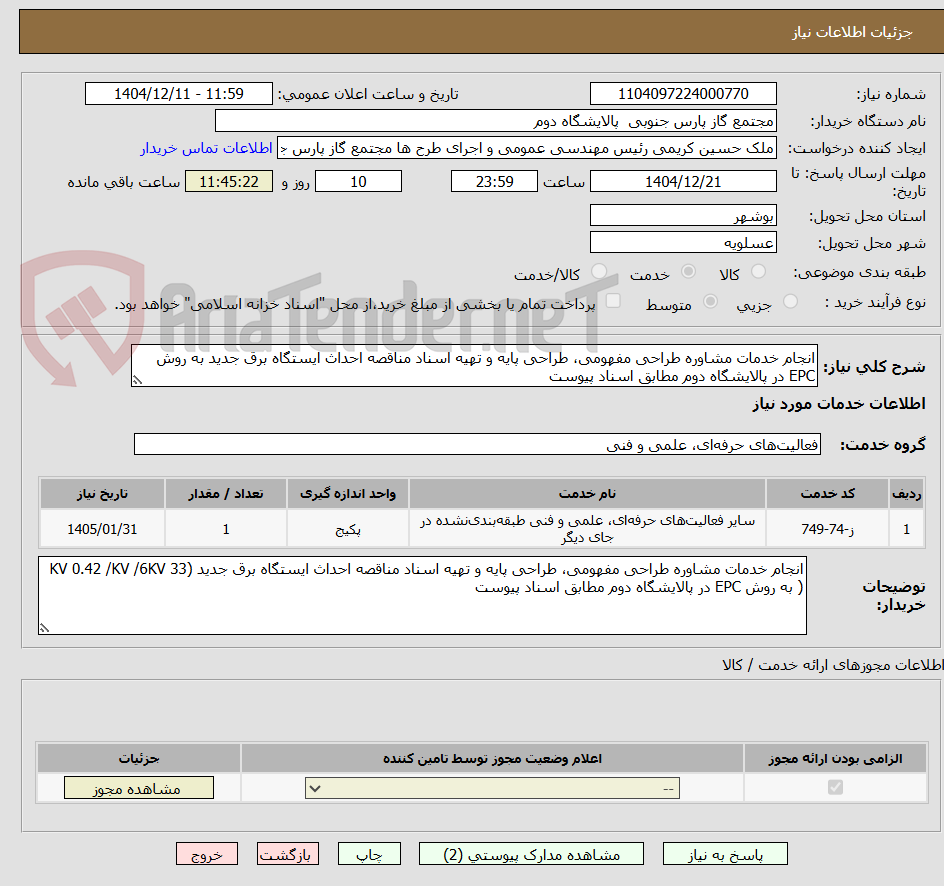Click the تاریخ نیاز column header
The height and width of the screenshot is (886, 944).
click(102, 494)
